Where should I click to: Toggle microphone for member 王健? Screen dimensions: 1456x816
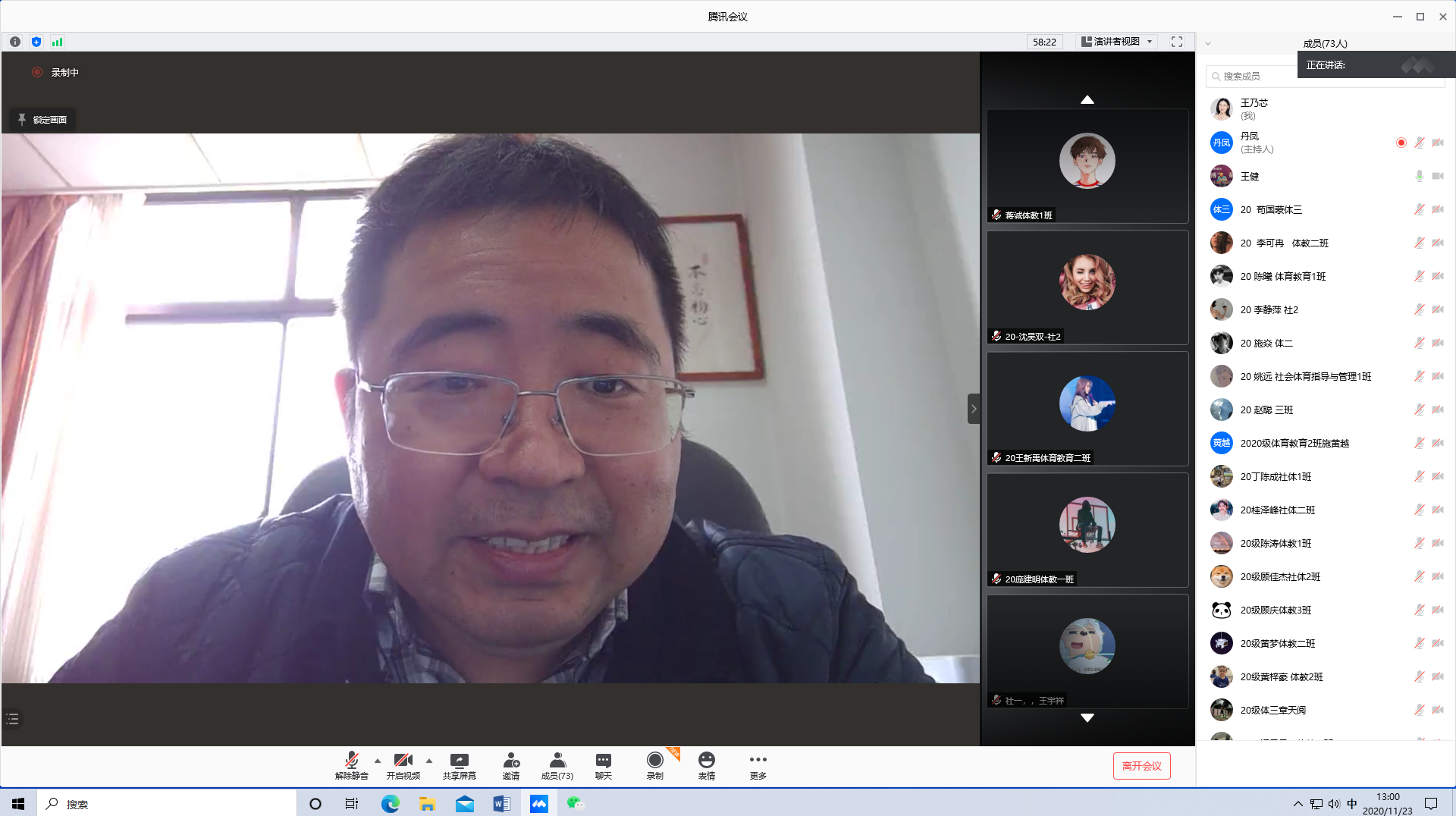1420,176
